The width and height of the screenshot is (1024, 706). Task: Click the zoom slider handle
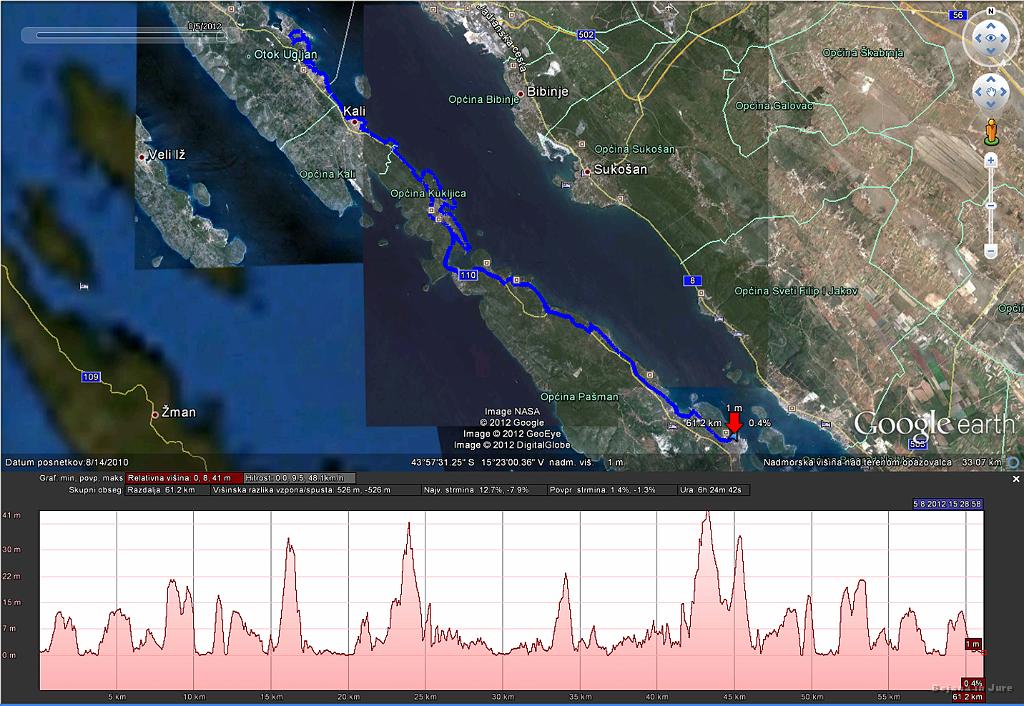991,205
